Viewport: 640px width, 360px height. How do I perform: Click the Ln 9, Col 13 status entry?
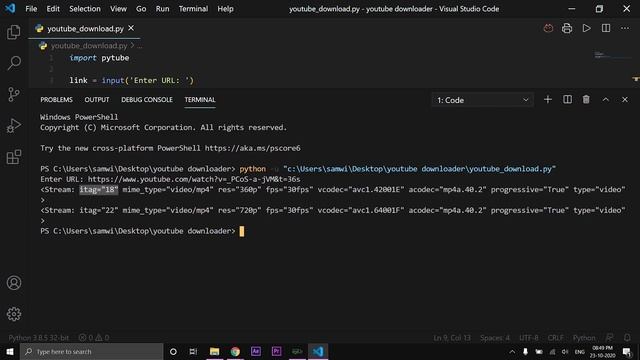coord(452,338)
